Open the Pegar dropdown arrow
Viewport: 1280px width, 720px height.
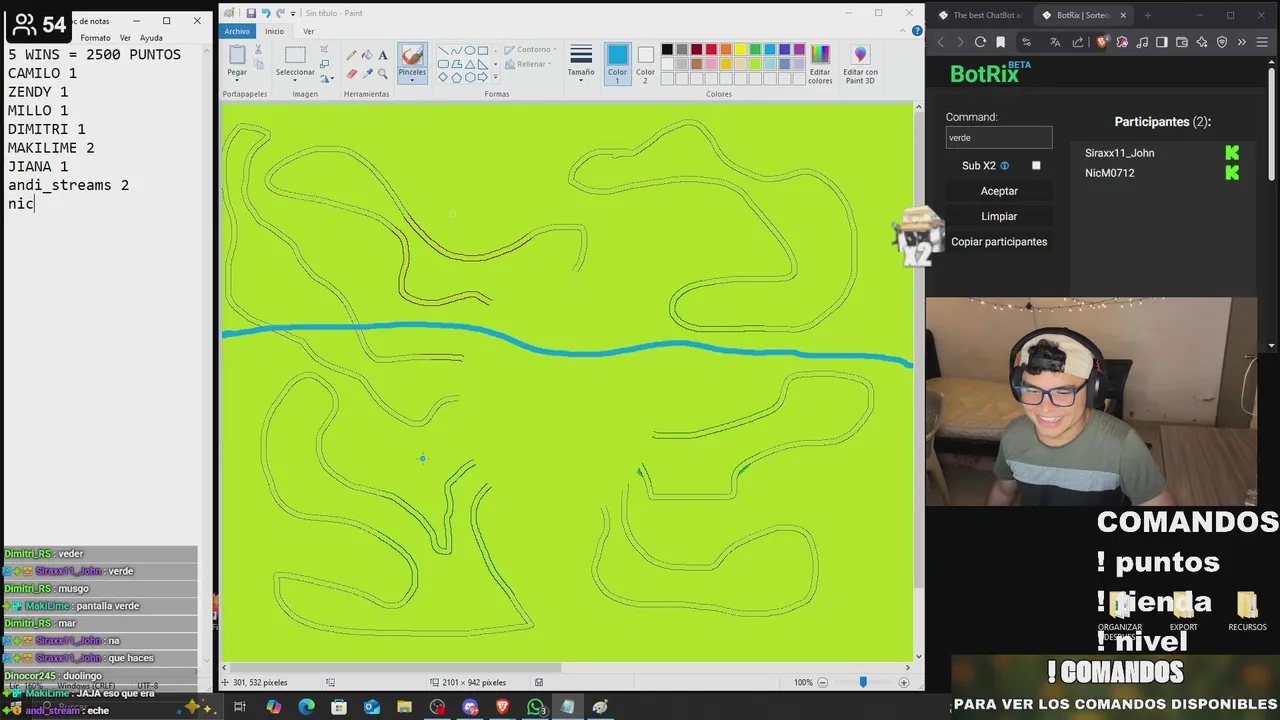(x=236, y=81)
